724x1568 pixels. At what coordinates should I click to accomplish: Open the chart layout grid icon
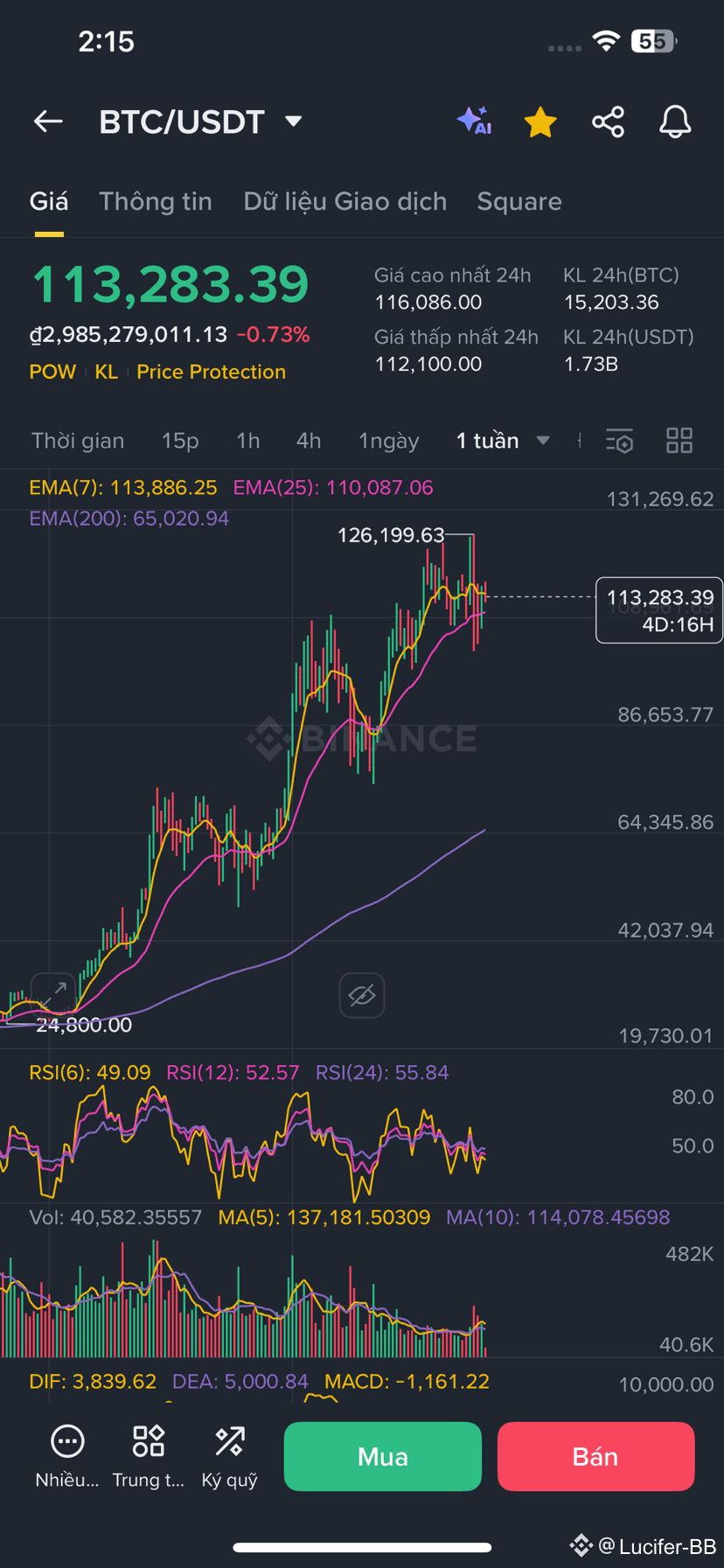click(x=679, y=441)
